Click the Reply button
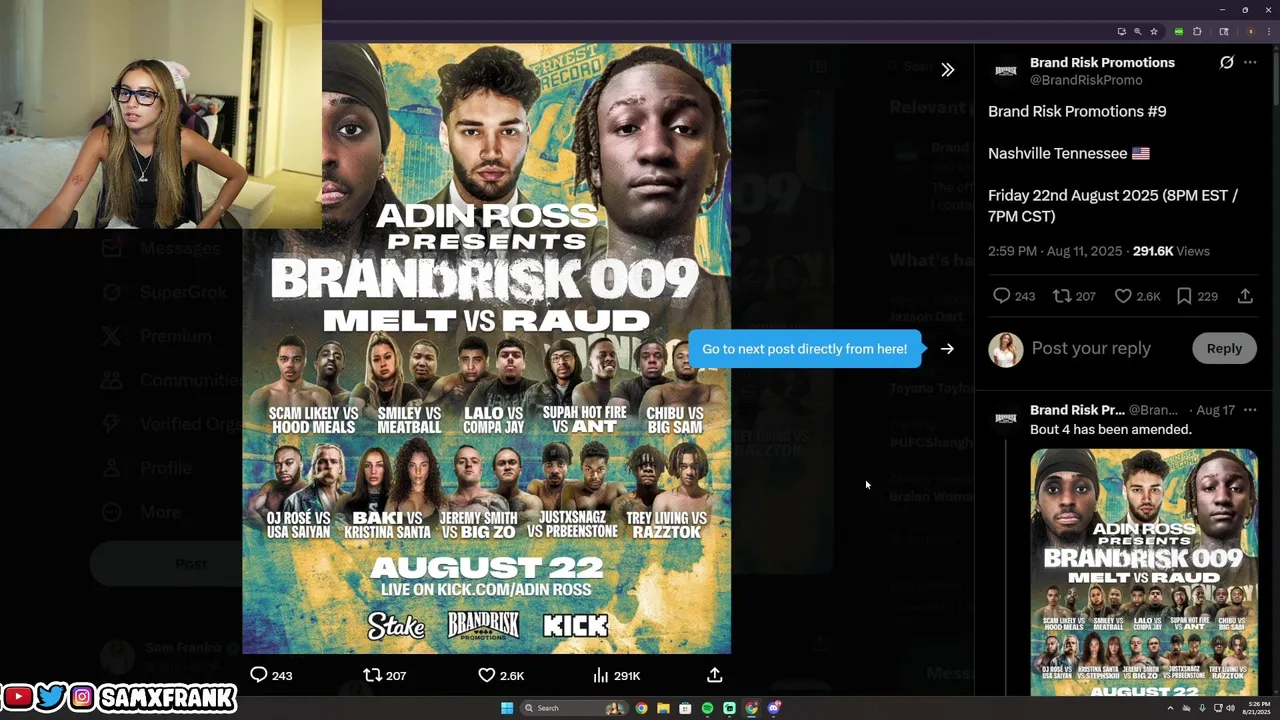1280x720 pixels. click(x=1224, y=348)
